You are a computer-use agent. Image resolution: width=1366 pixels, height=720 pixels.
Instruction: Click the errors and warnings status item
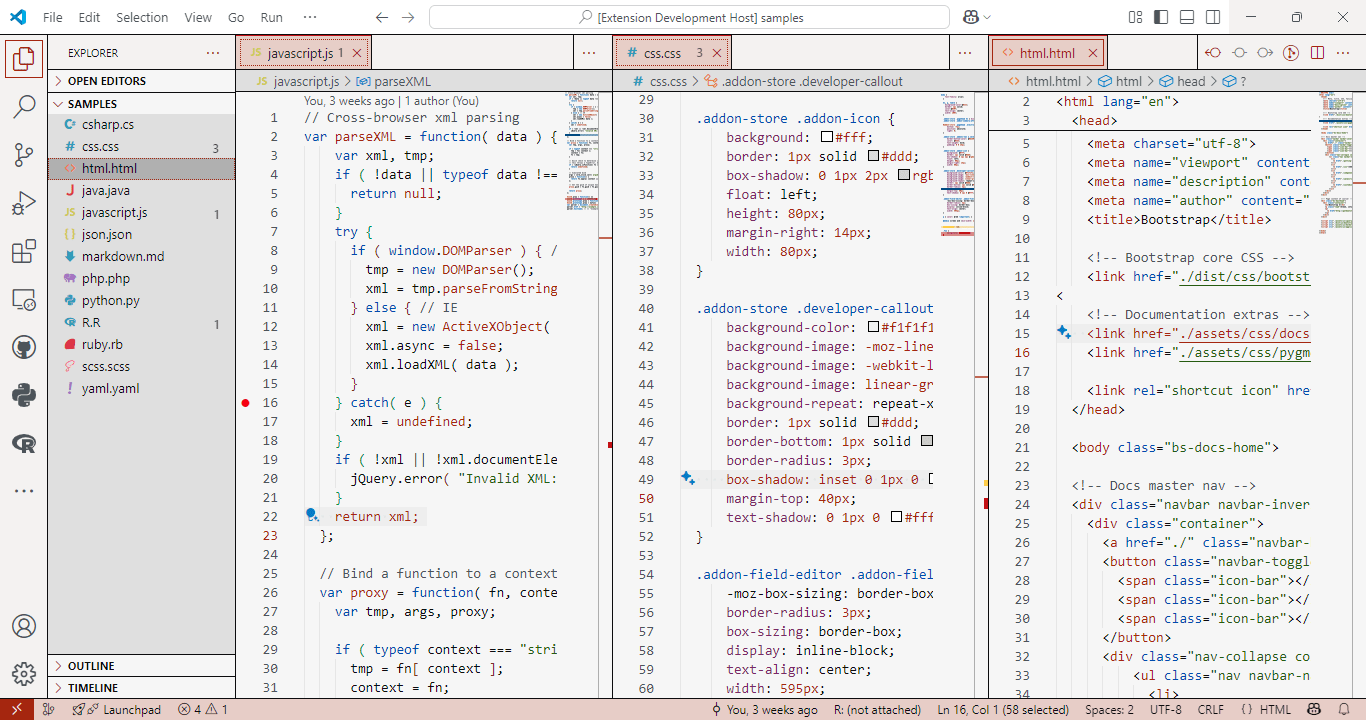click(203, 709)
